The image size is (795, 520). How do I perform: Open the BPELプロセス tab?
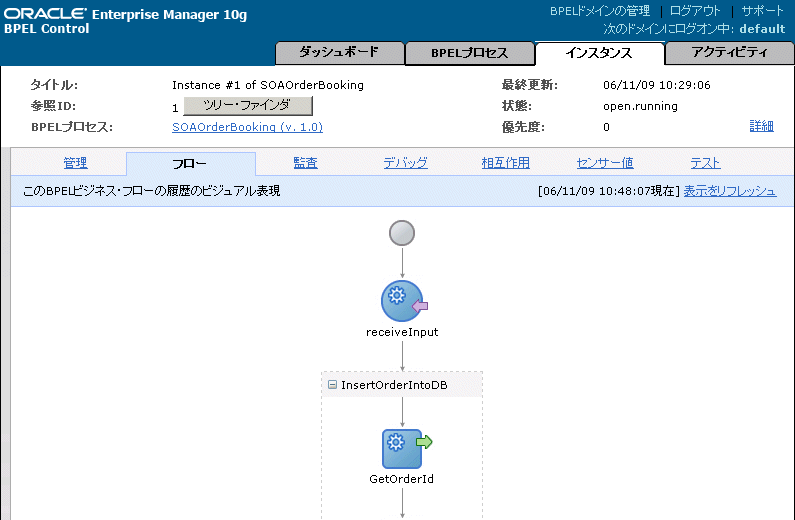pos(469,53)
